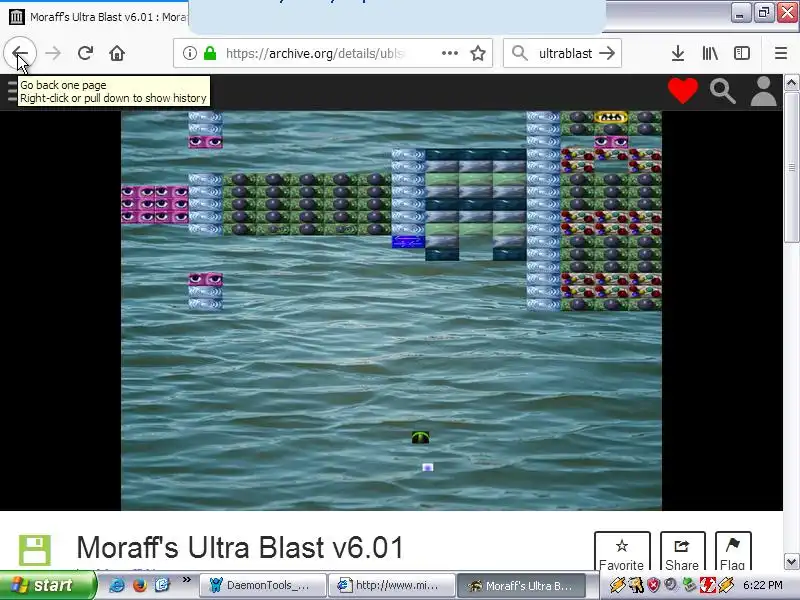Click the green dome paddle in the game
The height and width of the screenshot is (600, 800).
point(420,437)
